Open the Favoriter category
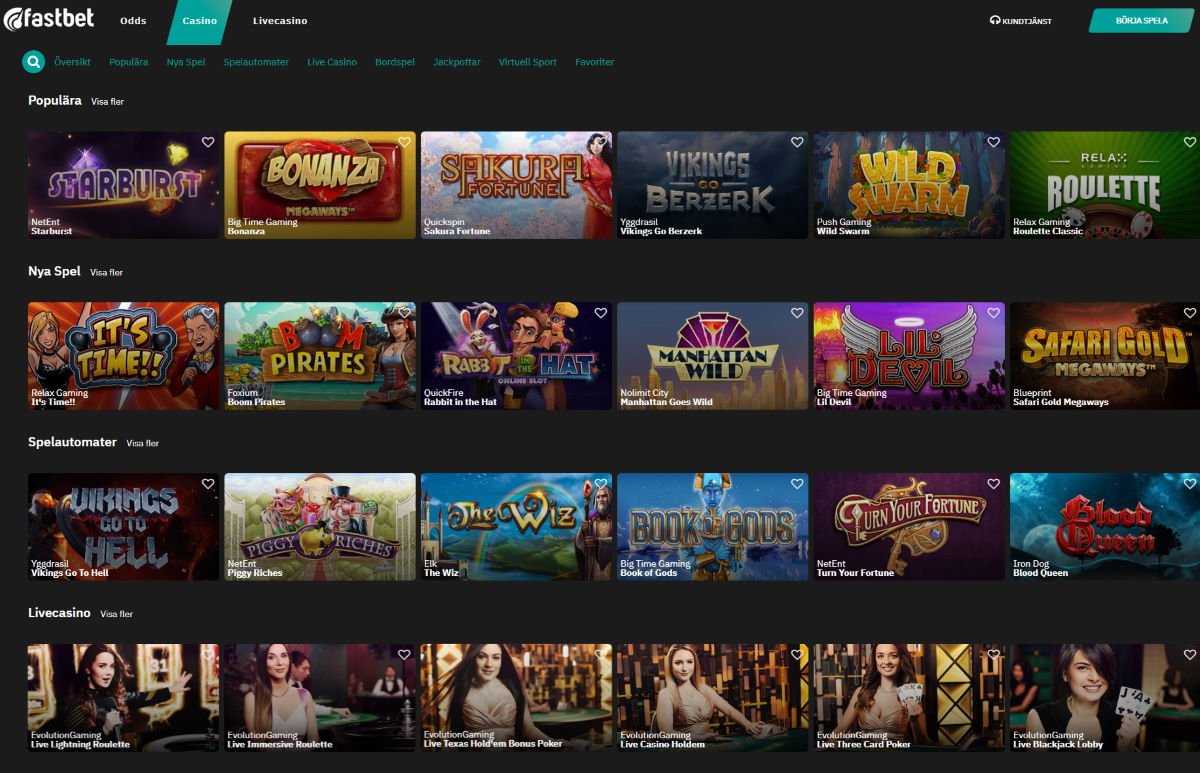Image resolution: width=1200 pixels, height=773 pixels. (x=595, y=62)
